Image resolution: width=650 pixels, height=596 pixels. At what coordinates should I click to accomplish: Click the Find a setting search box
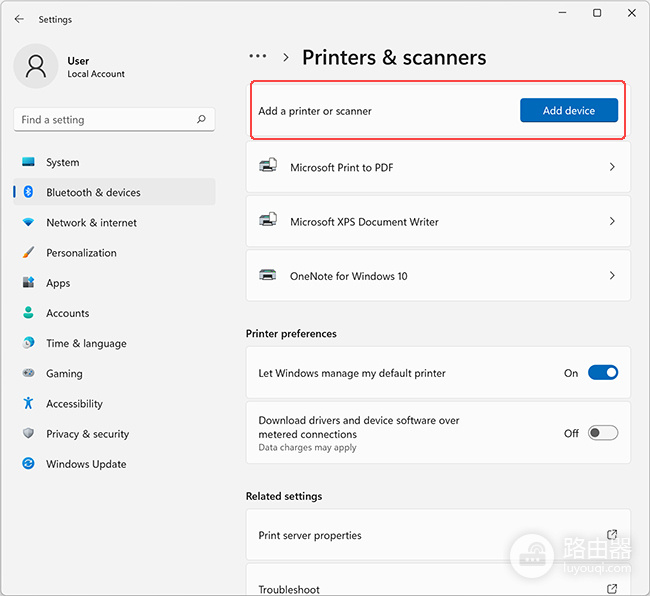[x=114, y=119]
